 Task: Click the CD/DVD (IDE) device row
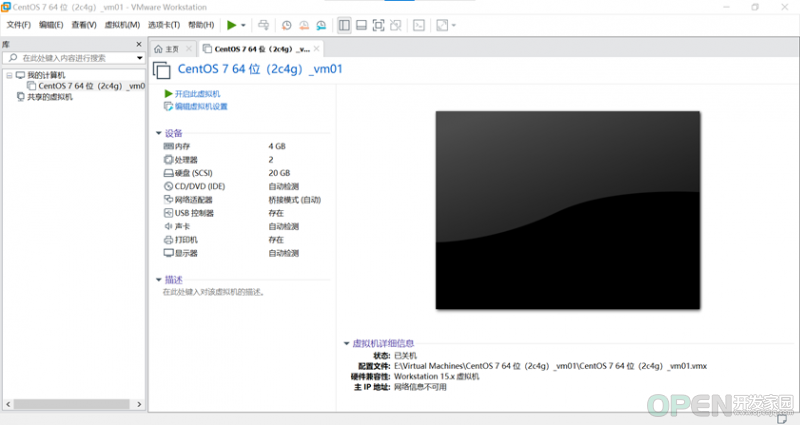point(246,186)
